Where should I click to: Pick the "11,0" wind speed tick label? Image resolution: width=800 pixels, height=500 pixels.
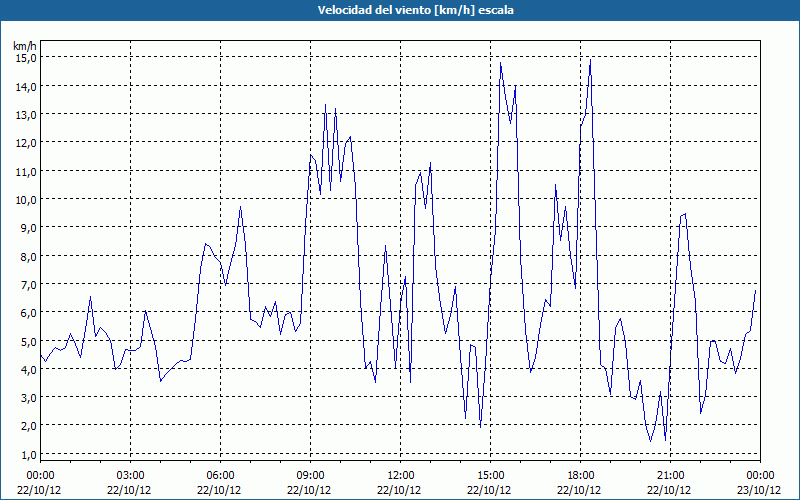[x=26, y=171]
